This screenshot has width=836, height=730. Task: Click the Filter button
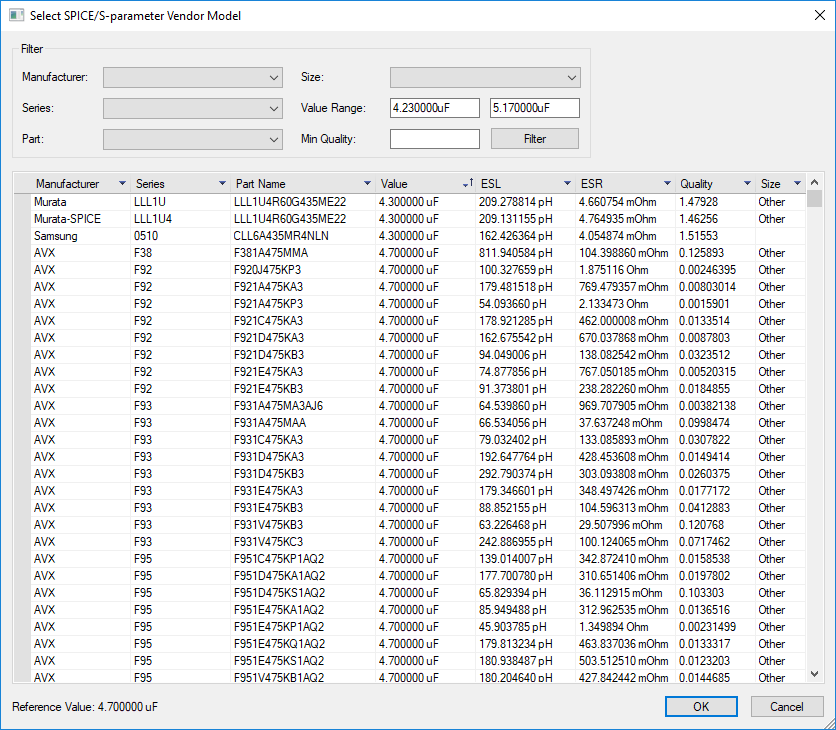click(534, 137)
